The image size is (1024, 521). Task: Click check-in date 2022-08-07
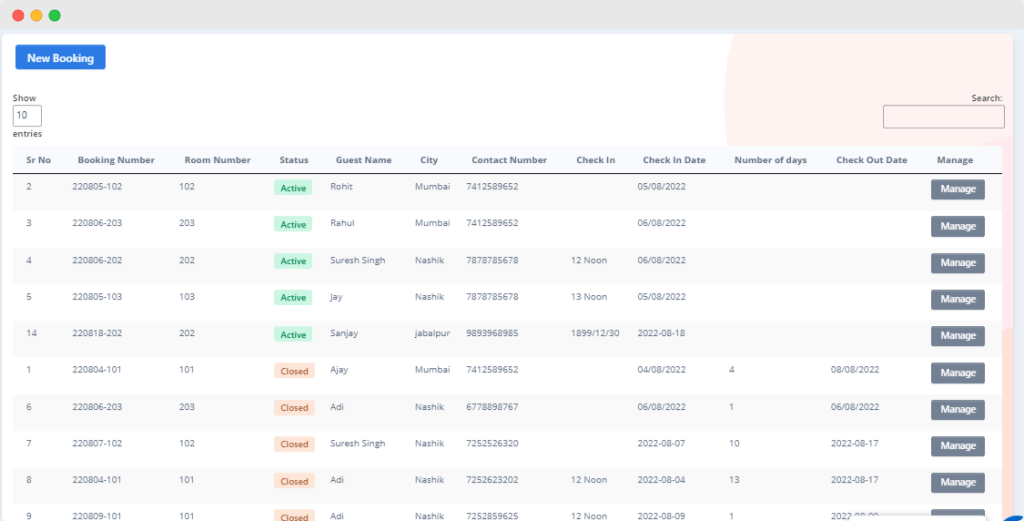(662, 444)
